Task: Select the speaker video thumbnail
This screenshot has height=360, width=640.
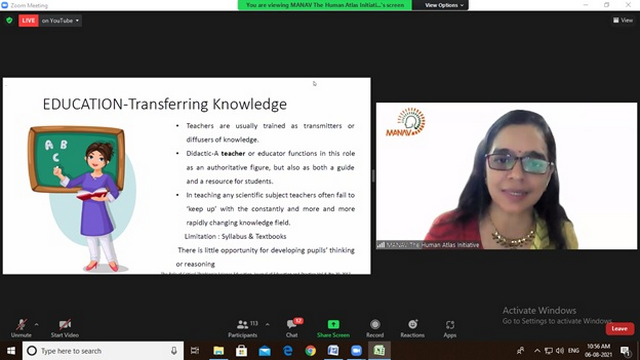Action: click(x=506, y=176)
